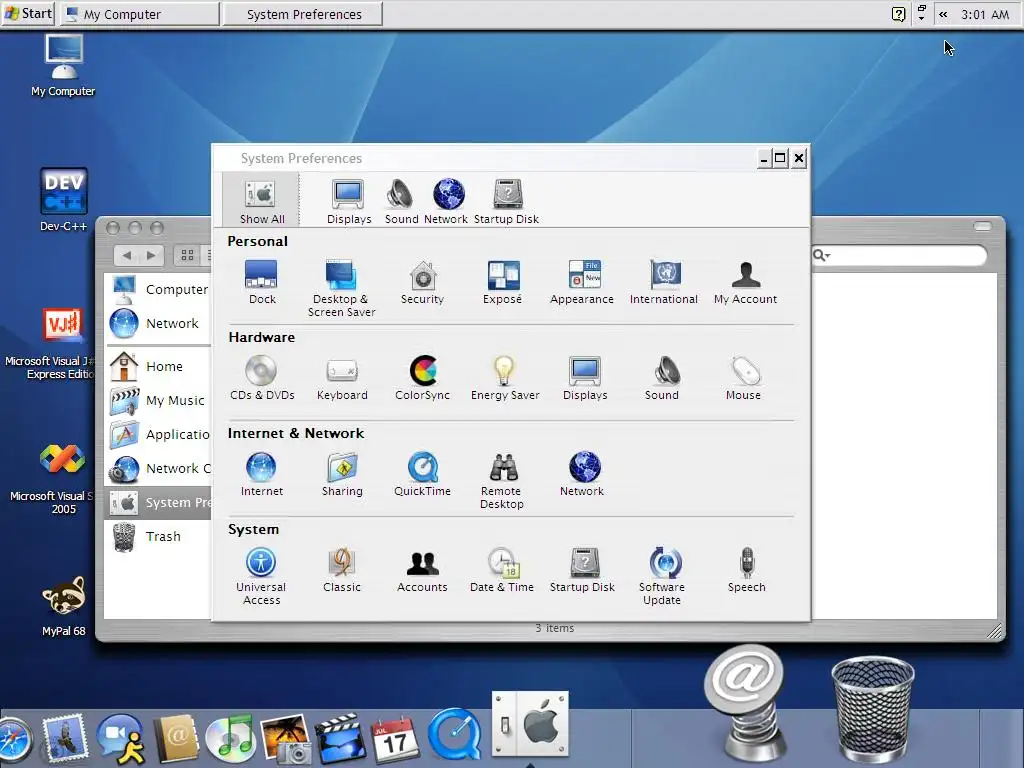
Task: Focus the Finder window search field
Action: coord(899,255)
